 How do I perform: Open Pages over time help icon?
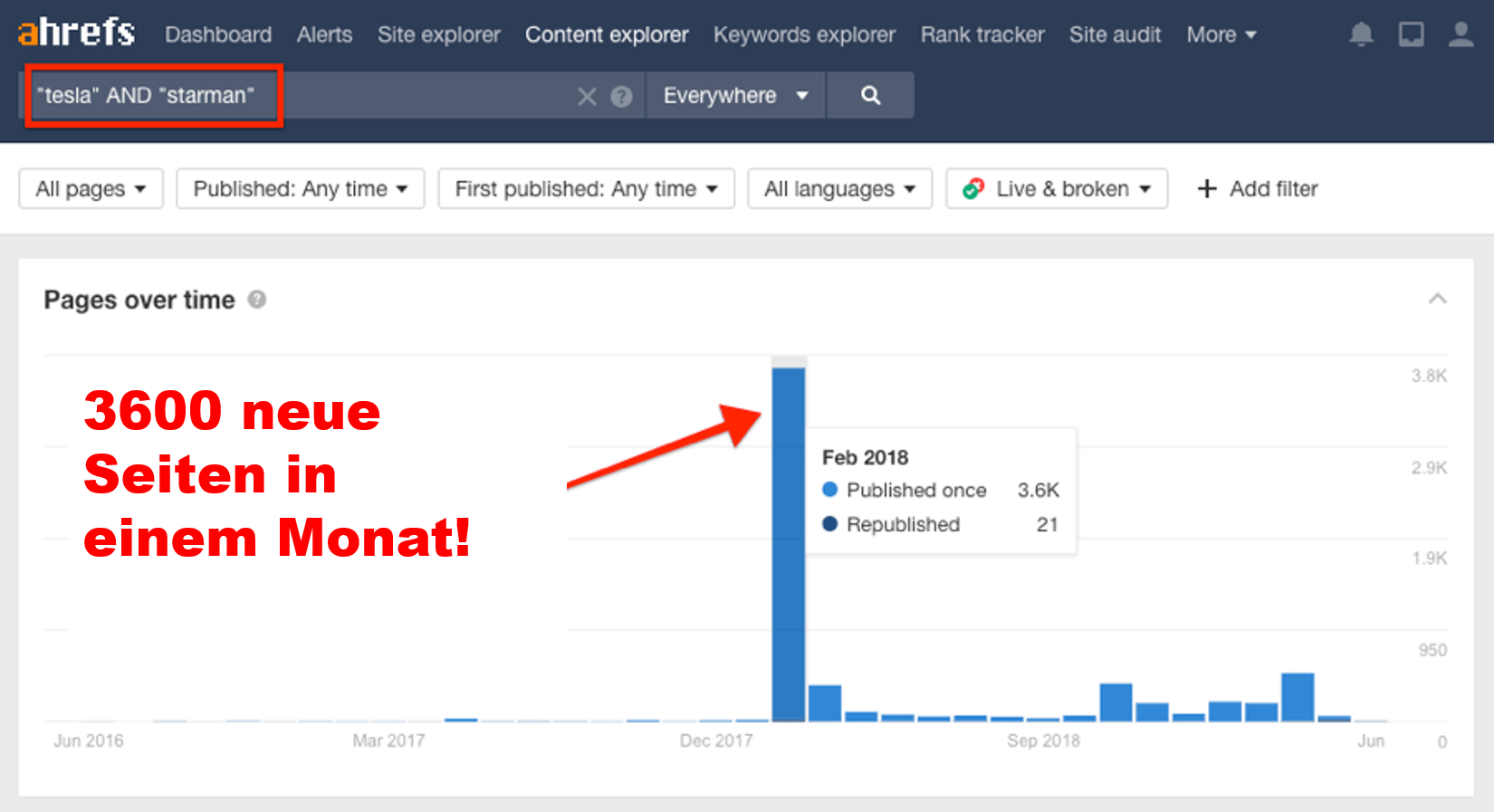[257, 300]
